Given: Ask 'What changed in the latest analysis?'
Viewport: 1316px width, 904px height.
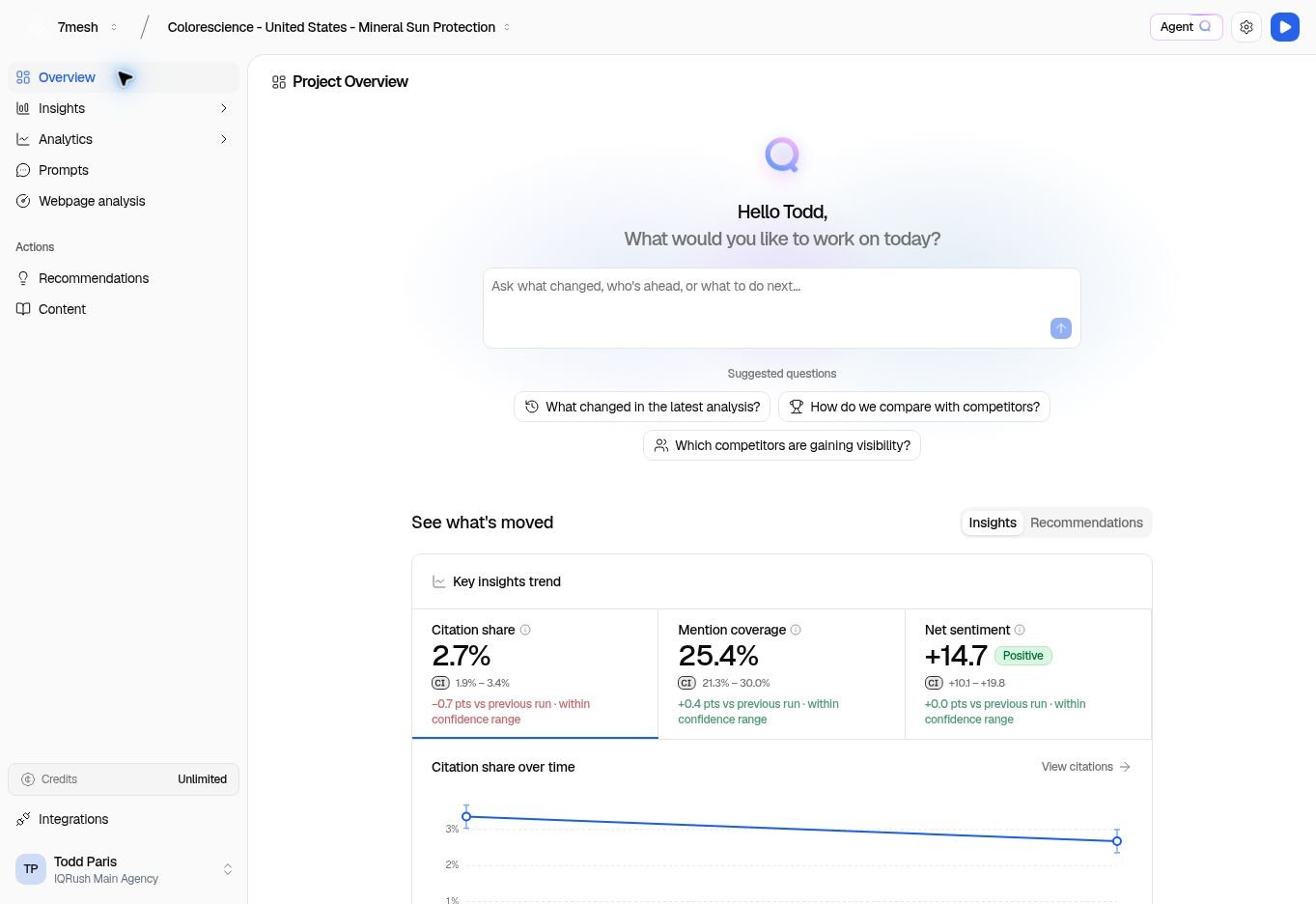Looking at the screenshot, I should coord(642,407).
